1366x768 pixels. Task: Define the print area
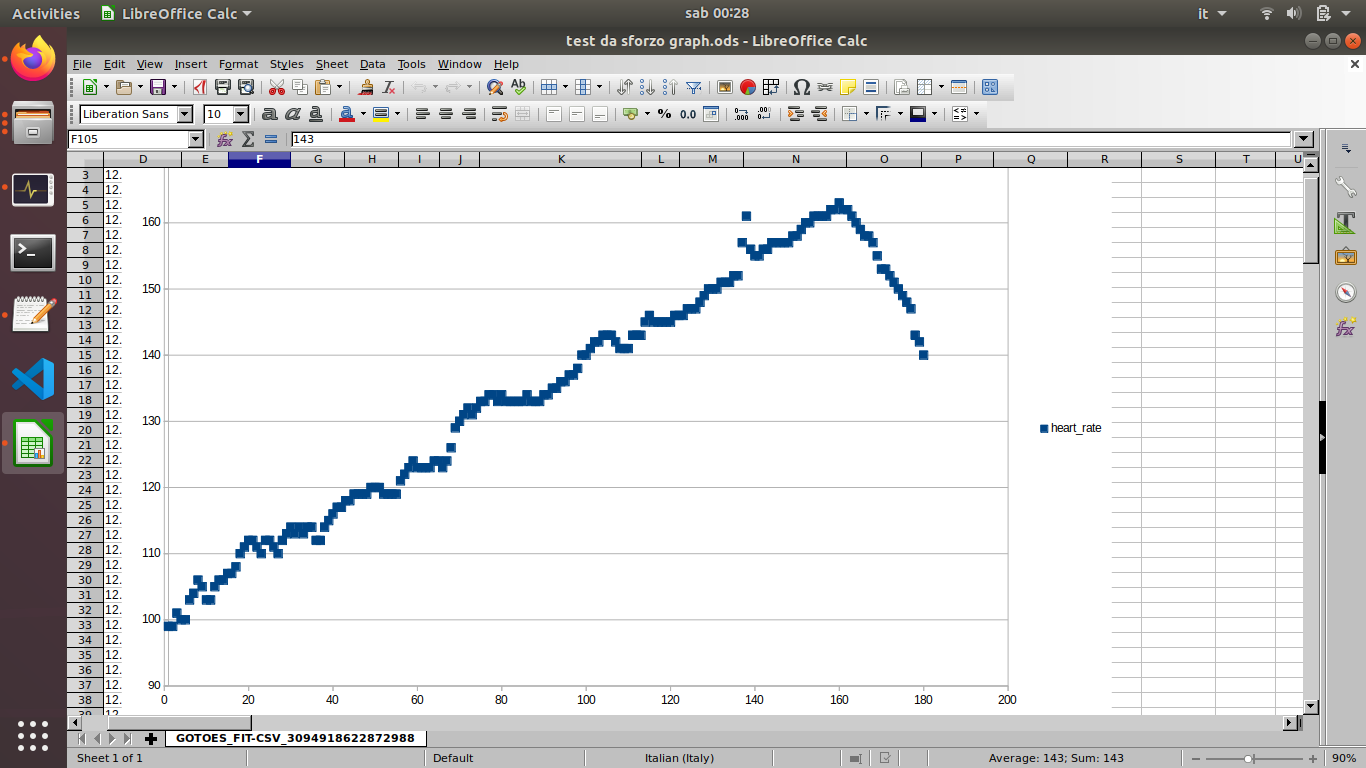point(901,87)
